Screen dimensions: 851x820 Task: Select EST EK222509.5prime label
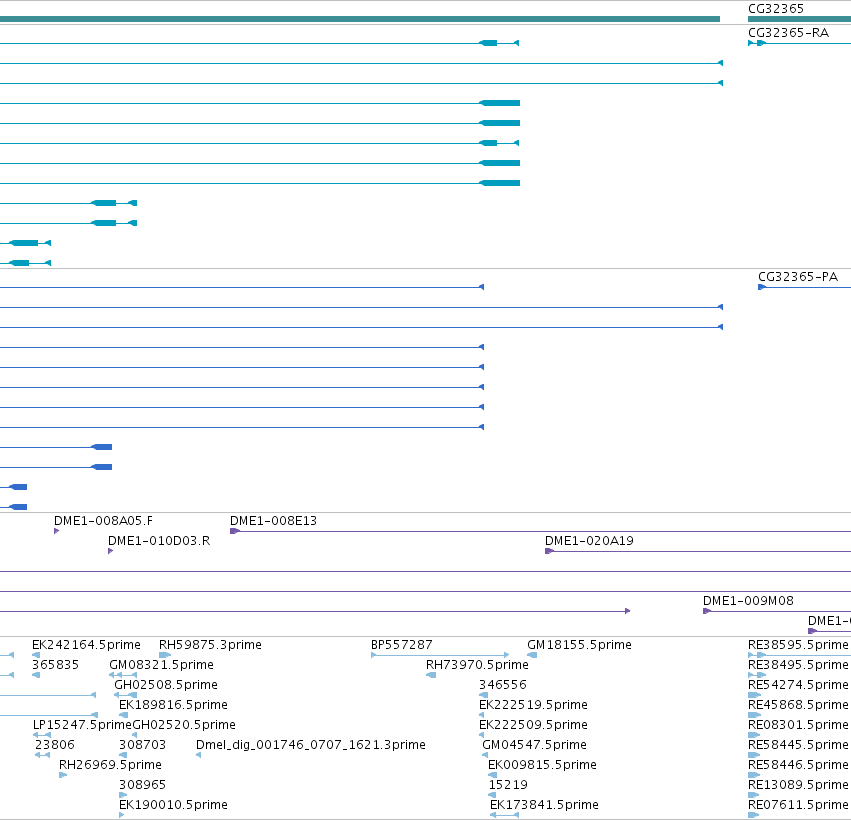tap(533, 725)
